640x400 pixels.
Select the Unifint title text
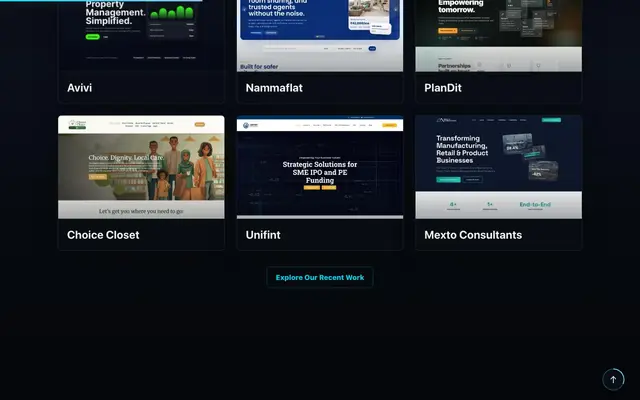click(x=263, y=235)
